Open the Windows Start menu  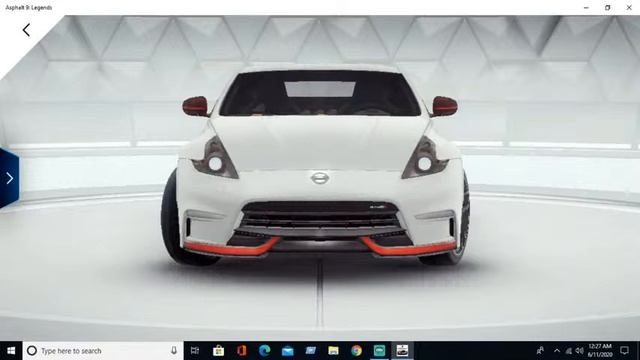11,351
